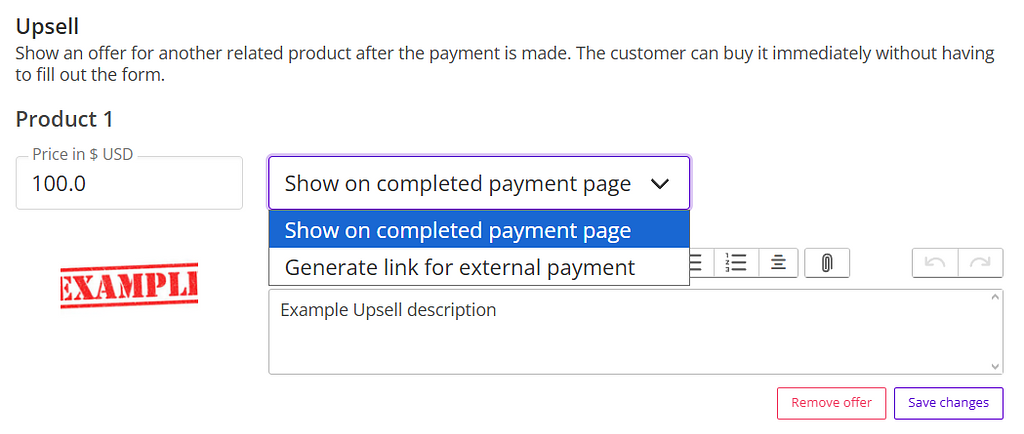Click the red EXAMPLE stamp image
1024x434 pixels.
129,286
